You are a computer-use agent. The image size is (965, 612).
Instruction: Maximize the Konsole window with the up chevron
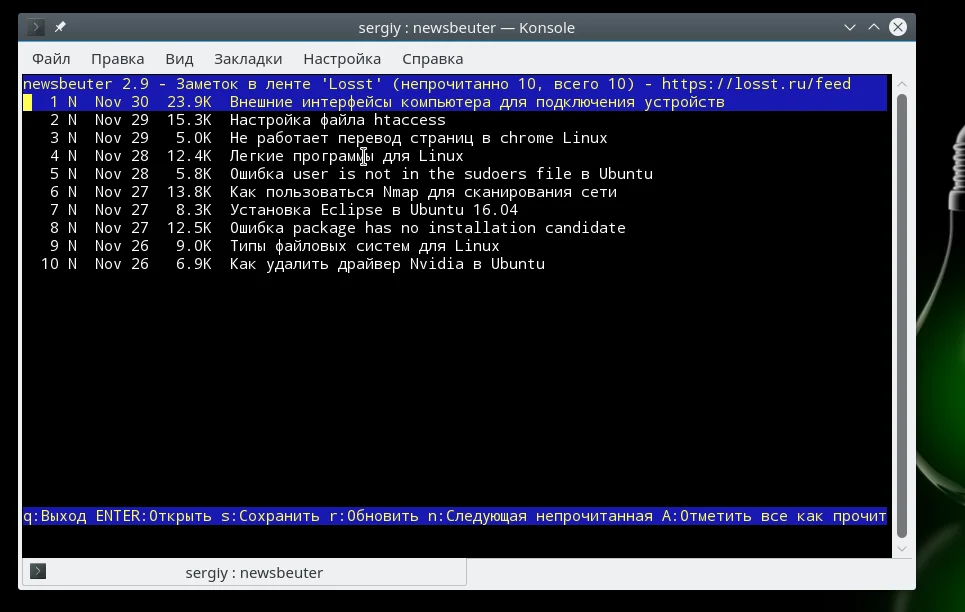click(x=874, y=27)
